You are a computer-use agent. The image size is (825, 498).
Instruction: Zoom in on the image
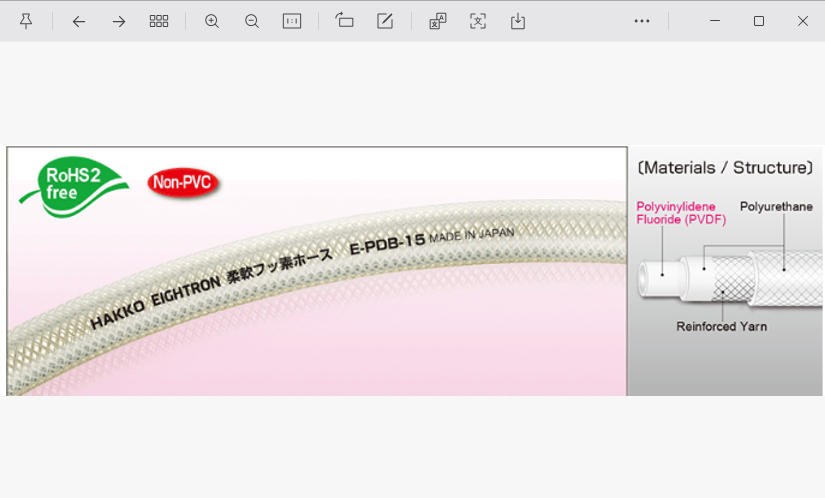pyautogui.click(x=212, y=21)
